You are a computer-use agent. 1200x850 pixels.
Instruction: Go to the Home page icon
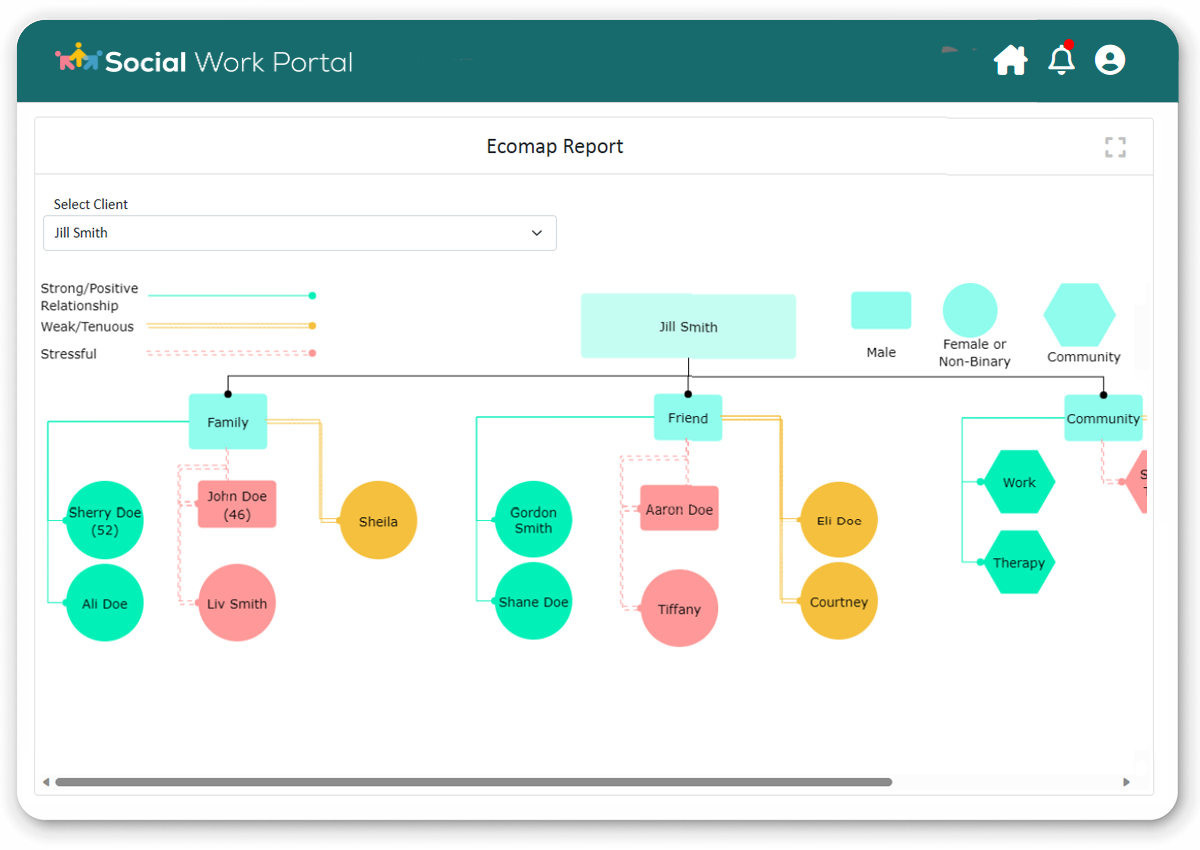[1010, 61]
